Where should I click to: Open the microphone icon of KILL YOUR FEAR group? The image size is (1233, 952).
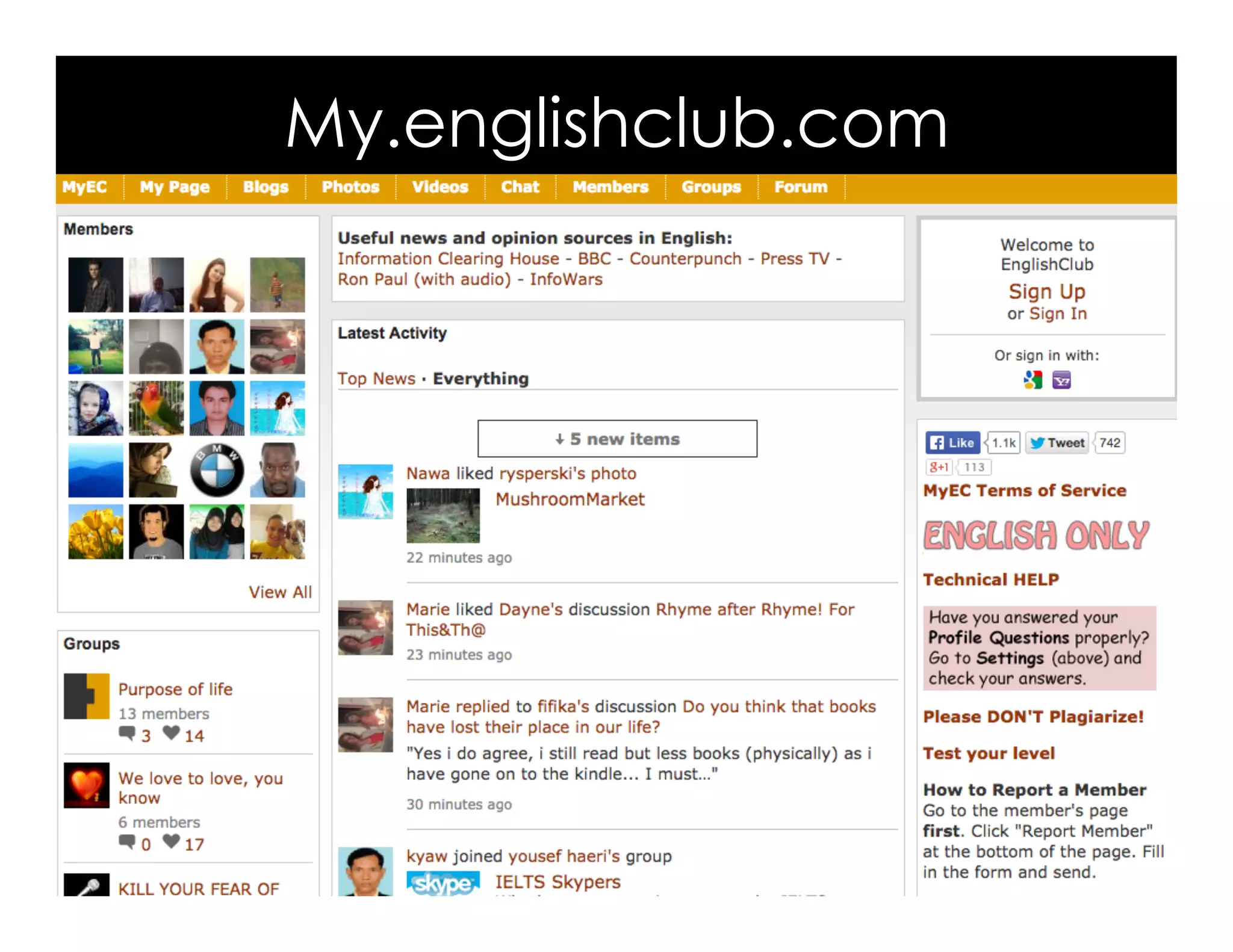[87, 885]
